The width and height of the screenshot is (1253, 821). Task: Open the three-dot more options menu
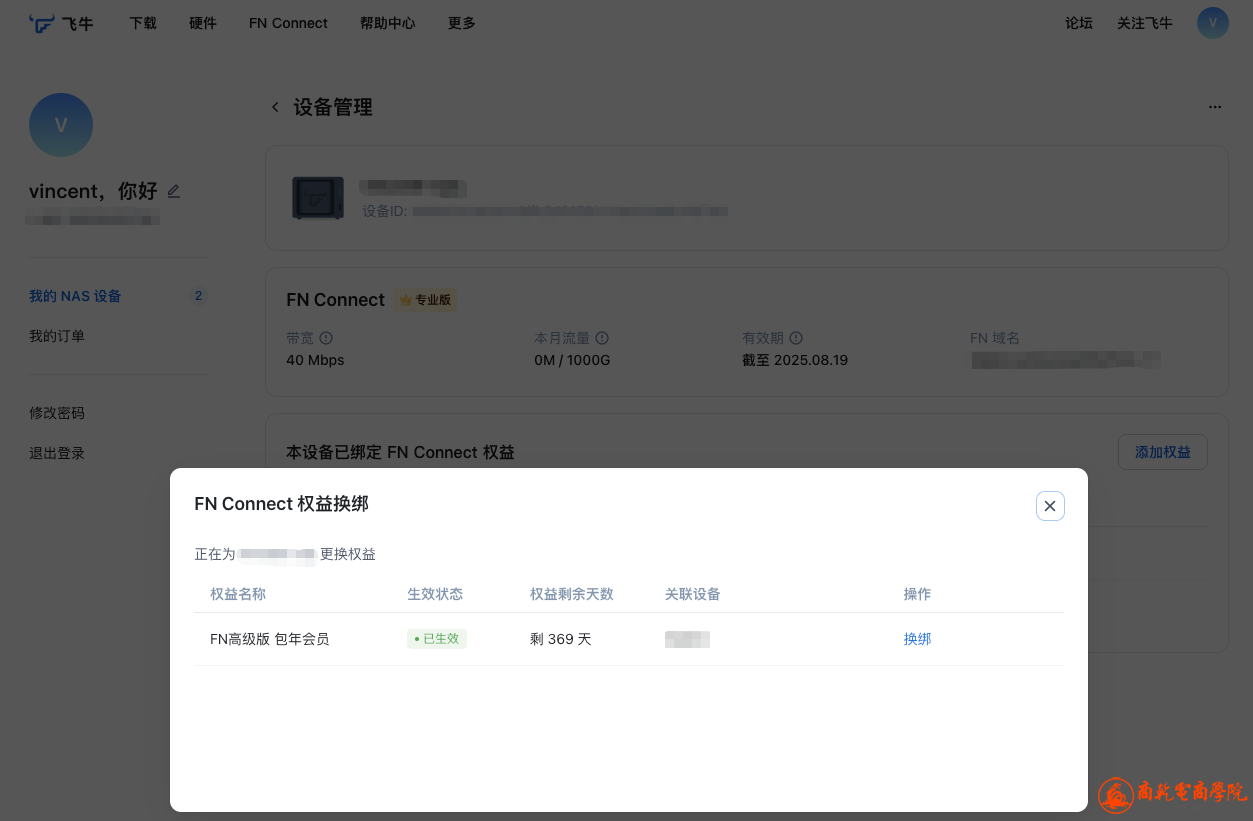tap(1215, 107)
